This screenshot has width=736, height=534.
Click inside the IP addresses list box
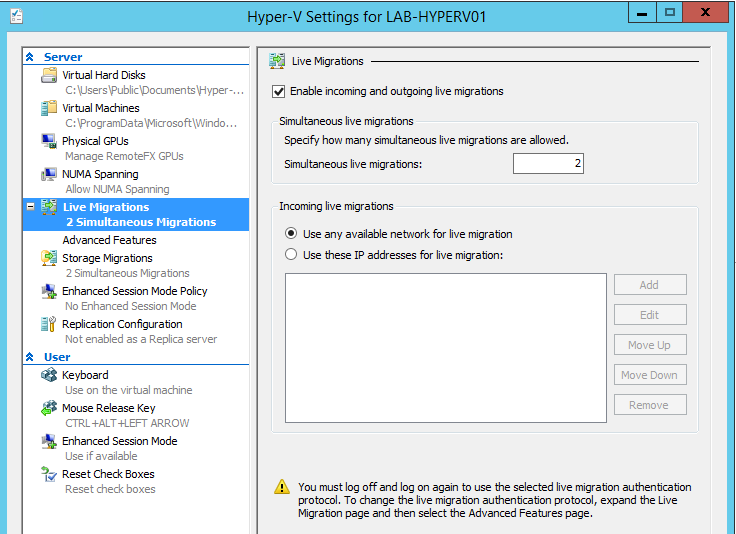pos(446,348)
